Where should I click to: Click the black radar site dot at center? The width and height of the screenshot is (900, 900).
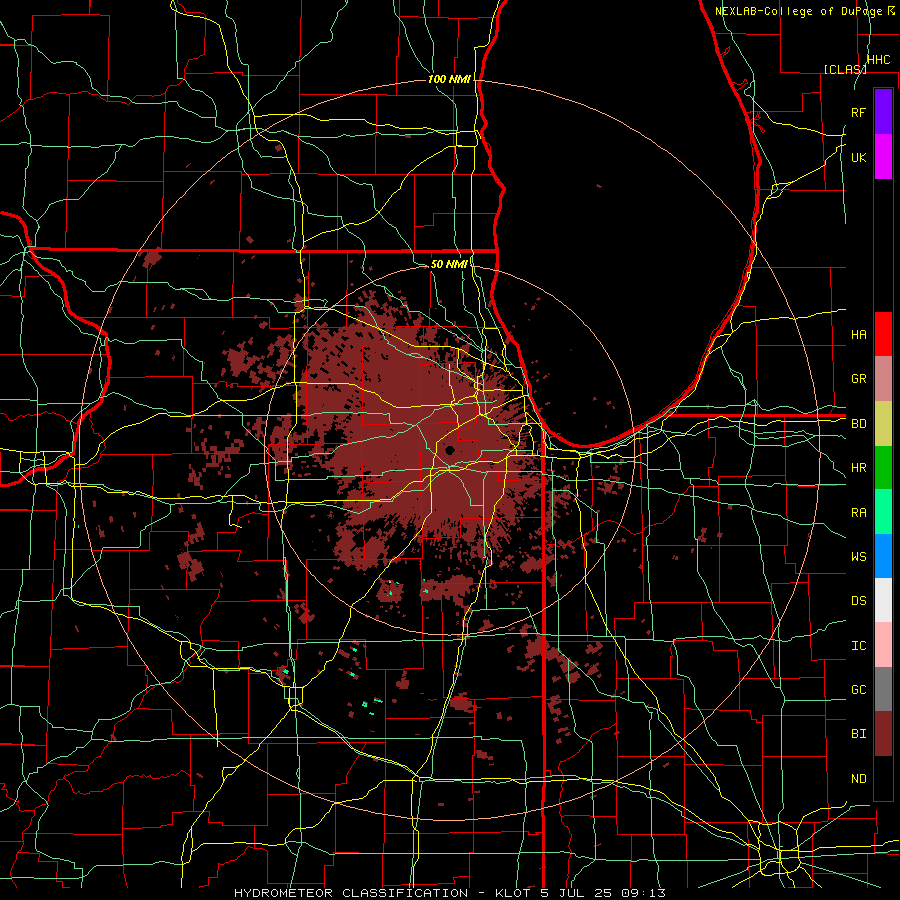point(450,450)
